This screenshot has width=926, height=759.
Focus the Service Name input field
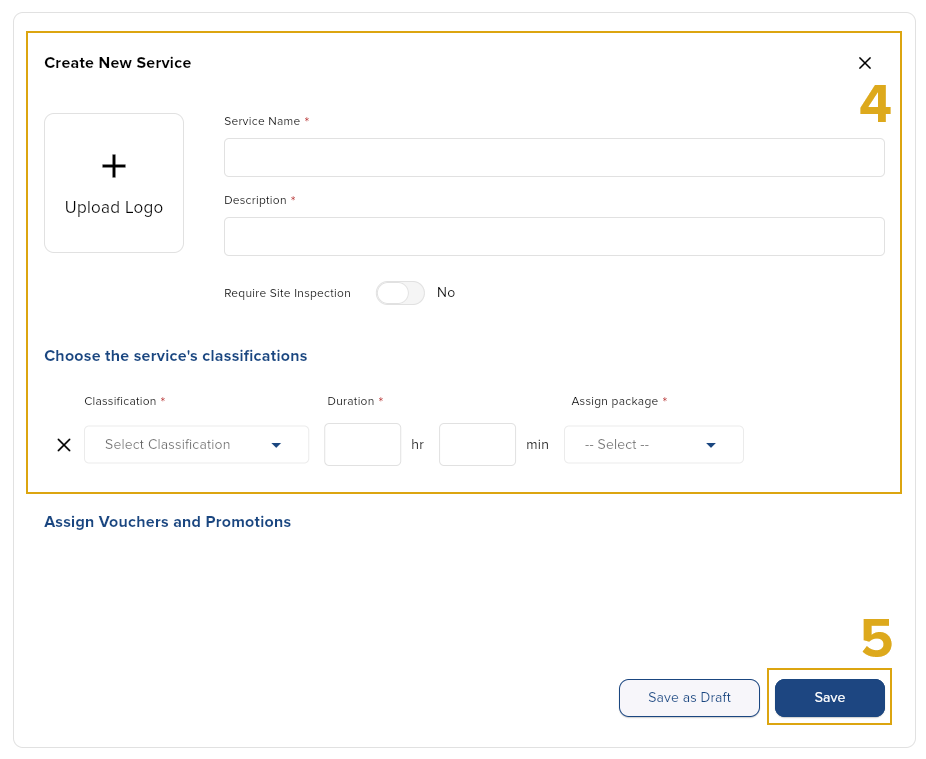554,158
